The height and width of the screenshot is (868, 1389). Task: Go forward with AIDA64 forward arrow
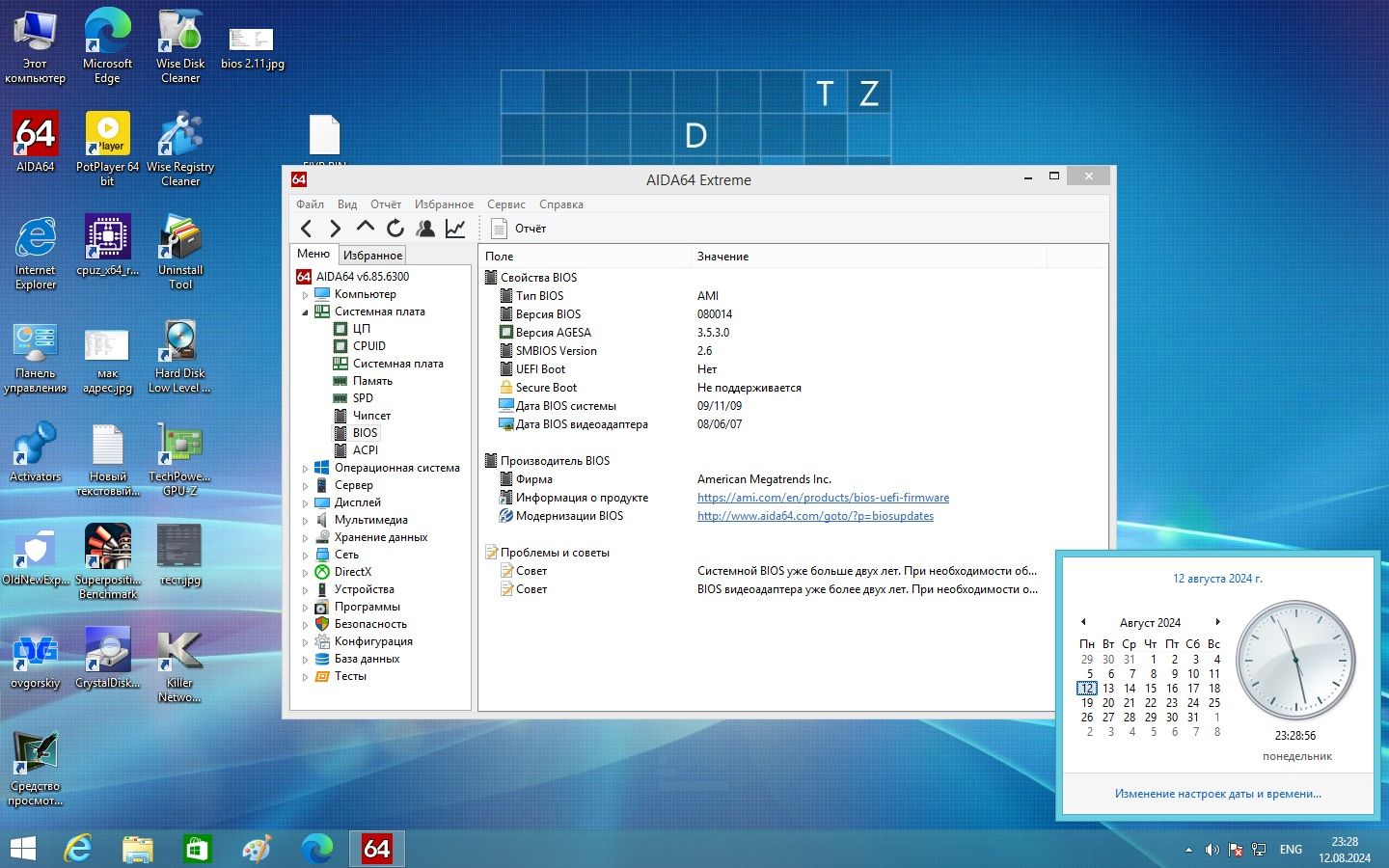(335, 229)
